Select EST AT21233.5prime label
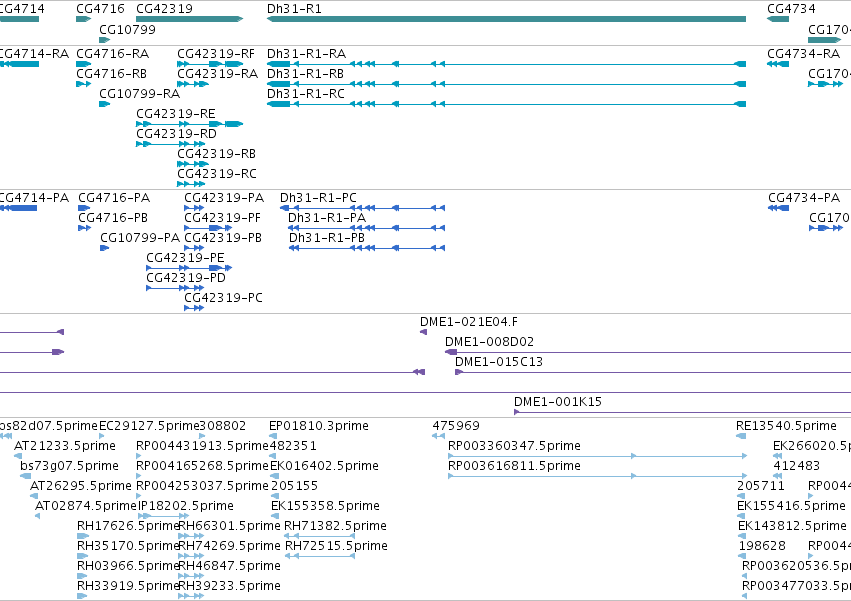Image resolution: width=851 pixels, height=601 pixels. 65,446
